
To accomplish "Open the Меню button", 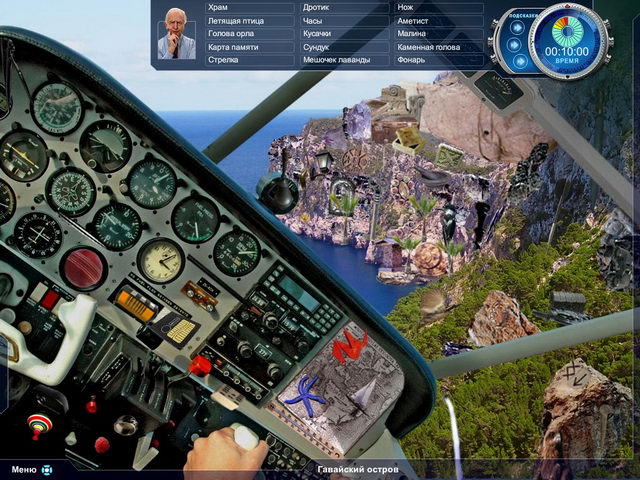I will [24, 469].
